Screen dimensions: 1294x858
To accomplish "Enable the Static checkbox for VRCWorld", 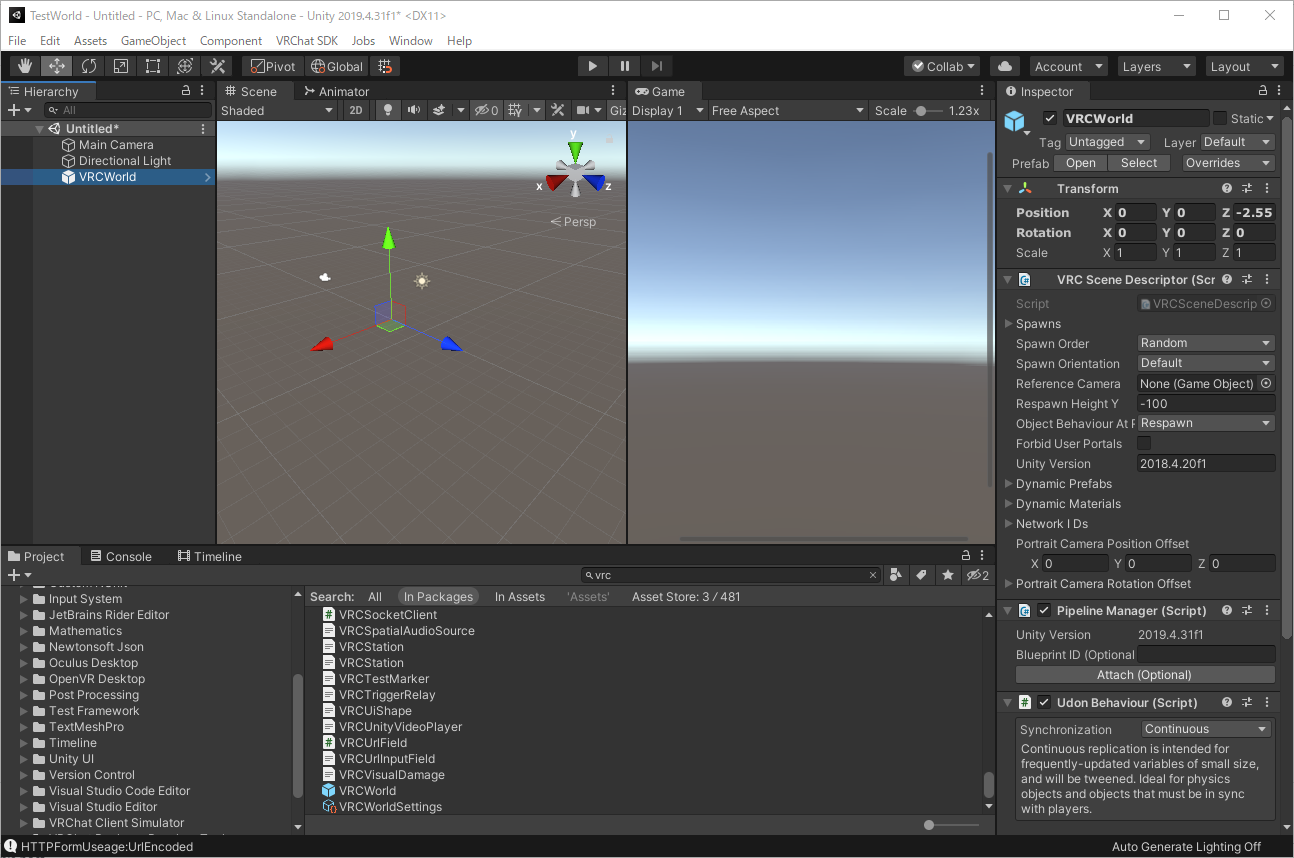I will pyautogui.click(x=1222, y=117).
